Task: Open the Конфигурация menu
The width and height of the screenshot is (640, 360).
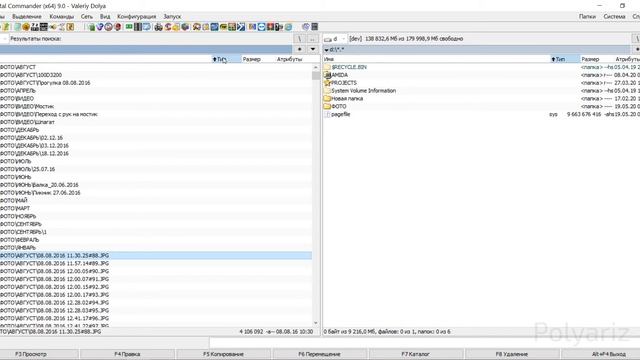Action: [x=136, y=16]
